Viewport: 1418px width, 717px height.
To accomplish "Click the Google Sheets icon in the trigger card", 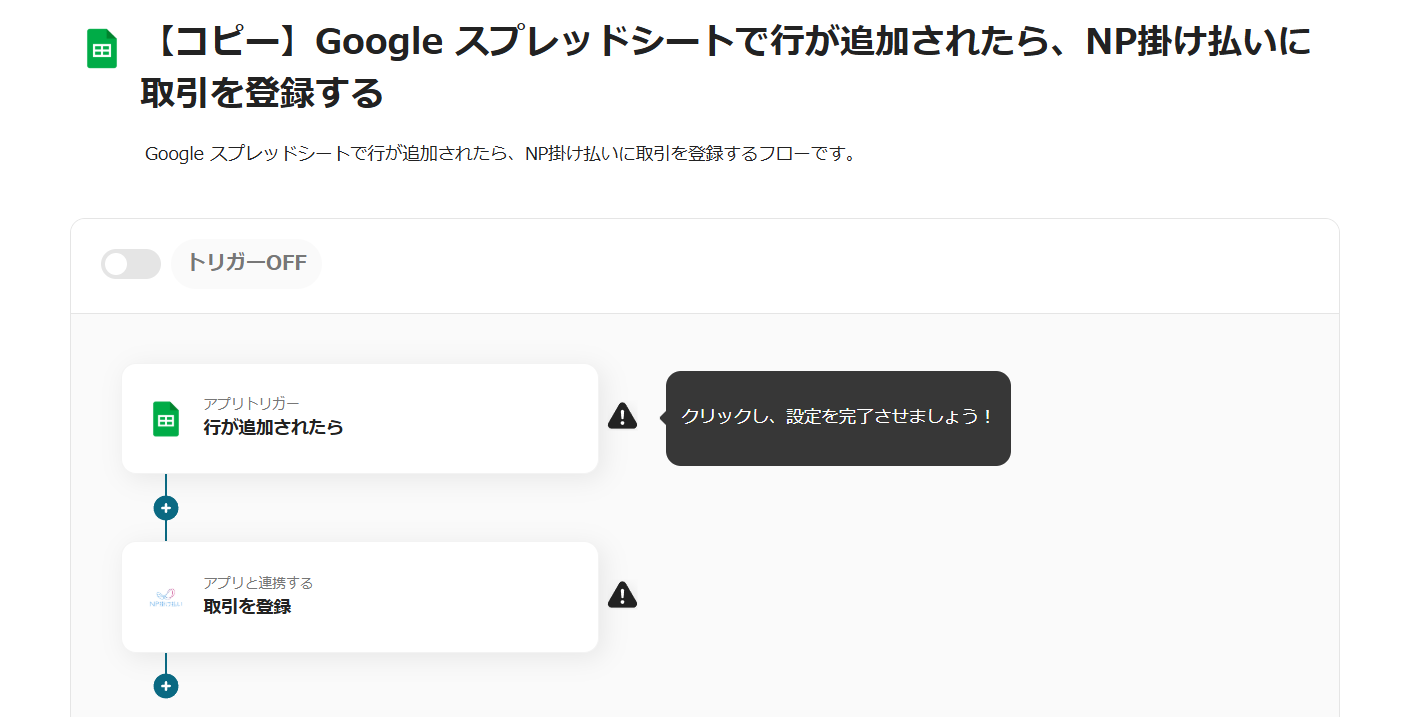I will click(x=166, y=419).
